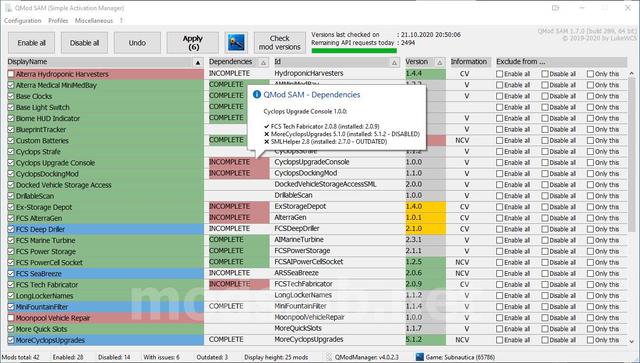Click the Subnautica game icon in status bar
The height and width of the screenshot is (363, 640).
[420, 357]
